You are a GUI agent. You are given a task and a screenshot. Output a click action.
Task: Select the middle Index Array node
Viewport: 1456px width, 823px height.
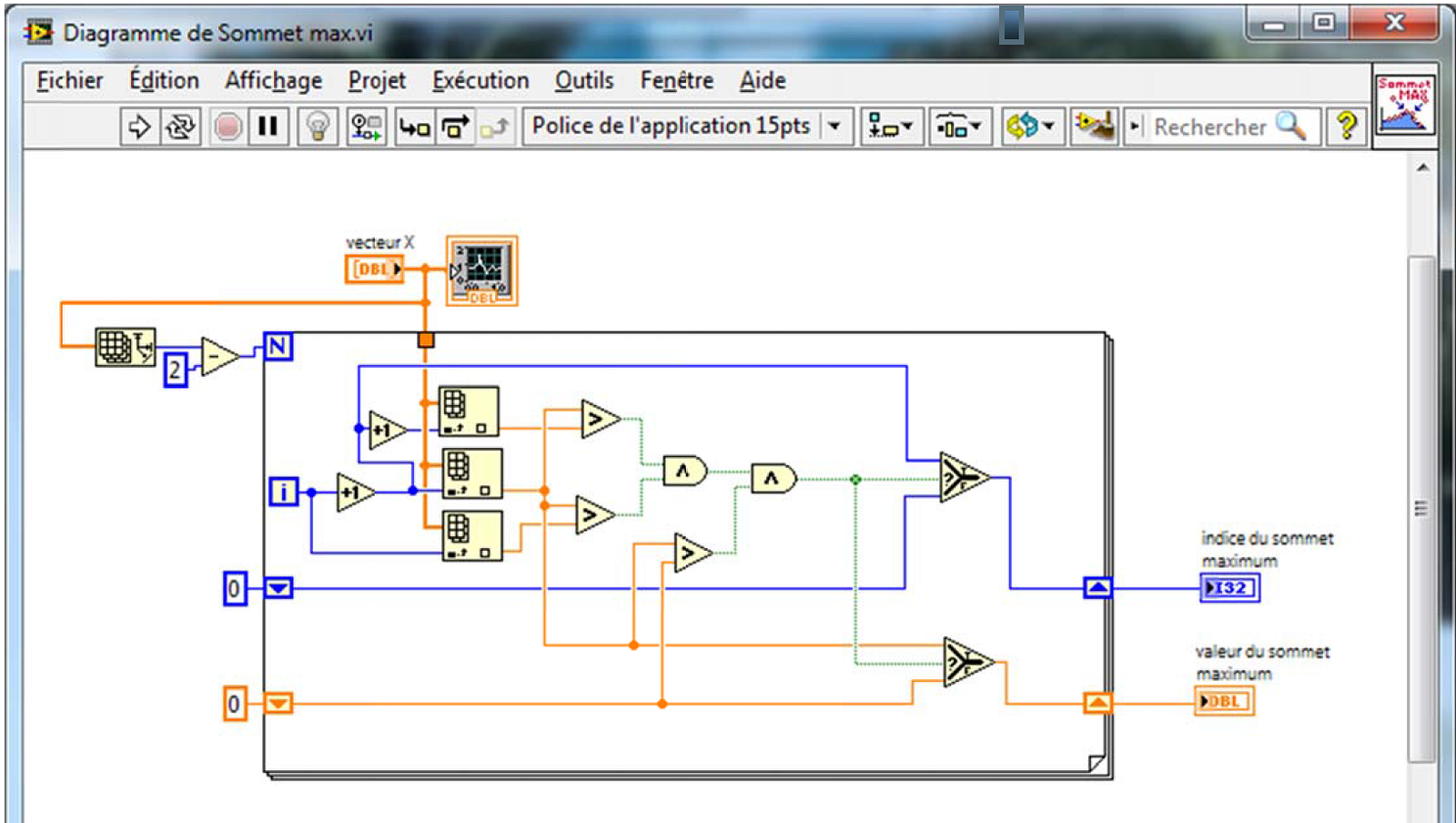[472, 473]
